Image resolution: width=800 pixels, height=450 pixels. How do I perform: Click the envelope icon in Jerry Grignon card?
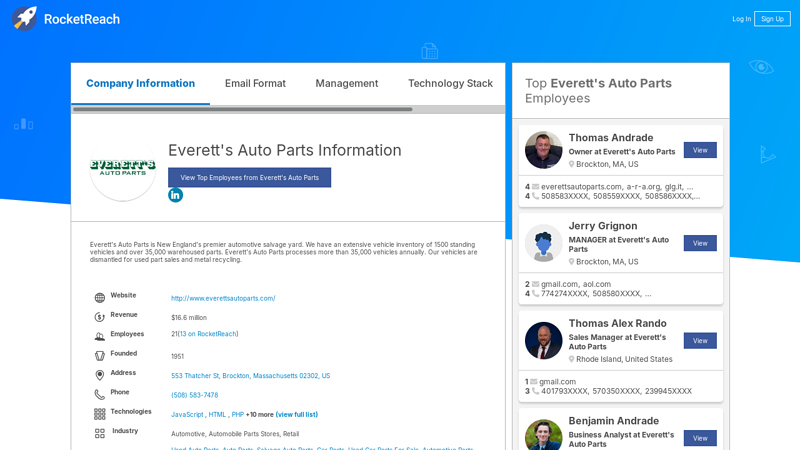coord(535,284)
